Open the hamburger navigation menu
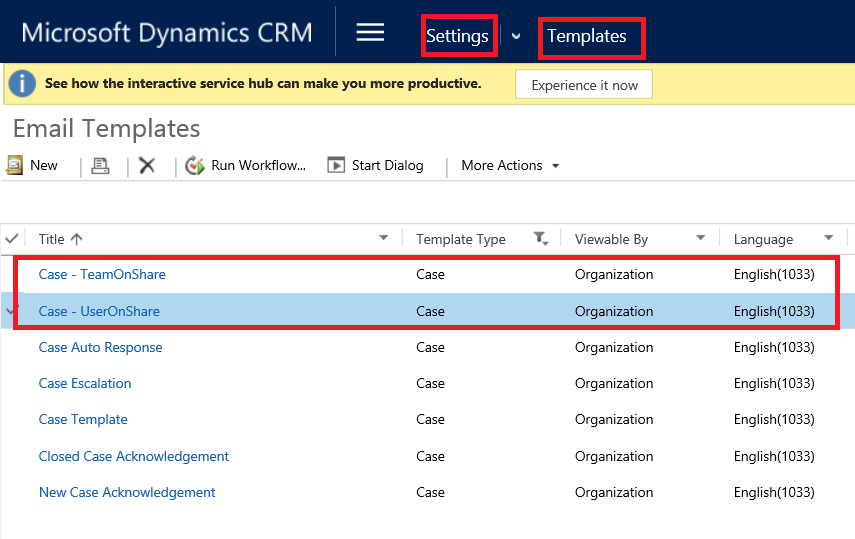 click(370, 33)
